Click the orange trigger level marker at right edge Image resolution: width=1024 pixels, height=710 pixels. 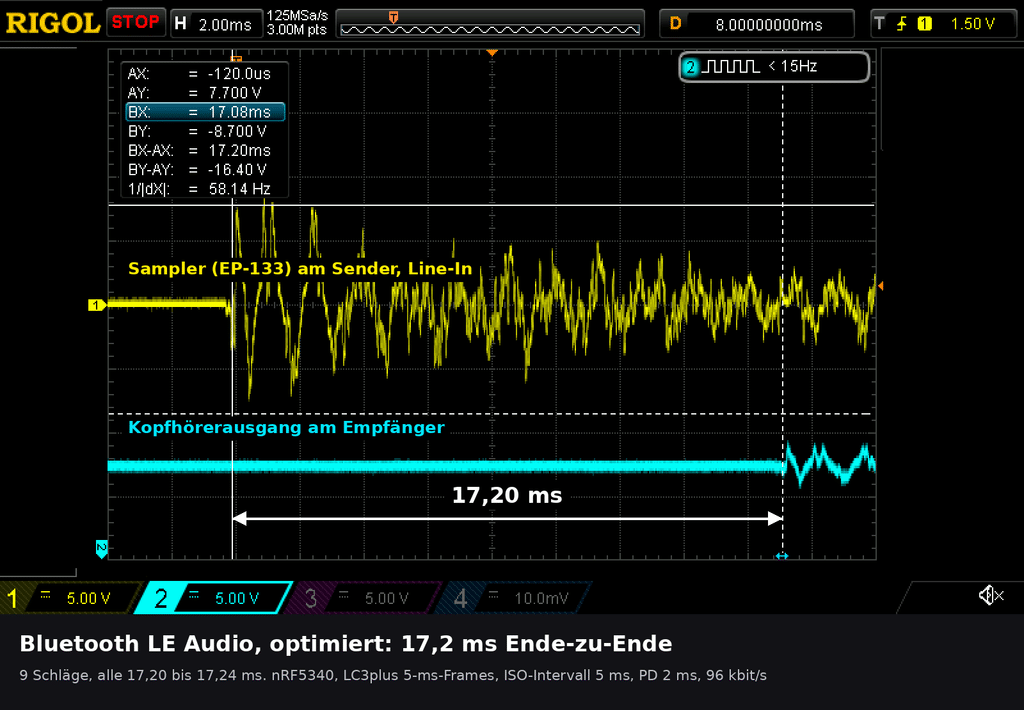(880, 285)
